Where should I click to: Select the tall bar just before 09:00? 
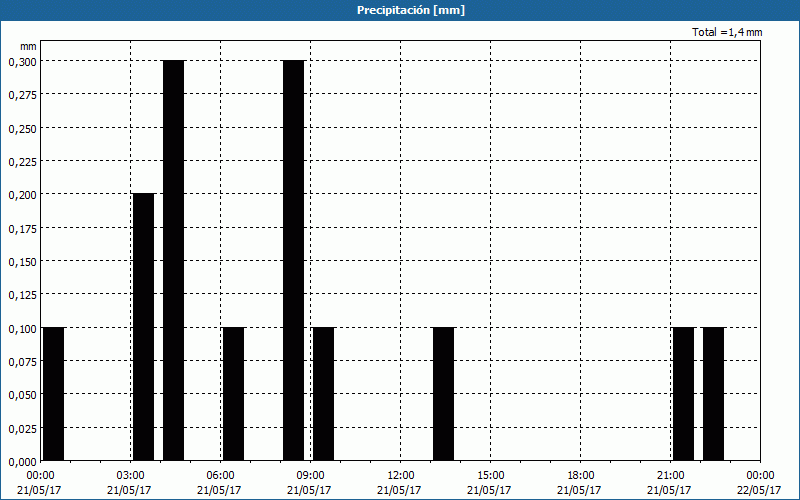tap(293, 261)
